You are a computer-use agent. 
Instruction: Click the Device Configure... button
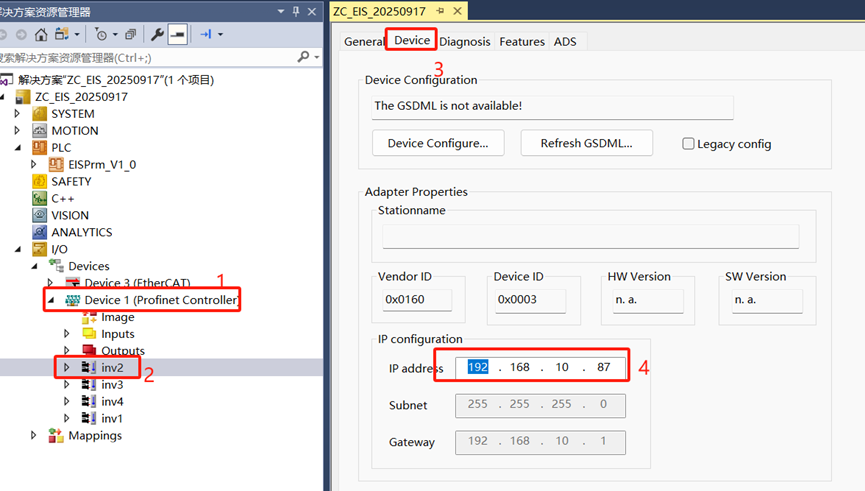pyautogui.click(x=438, y=143)
